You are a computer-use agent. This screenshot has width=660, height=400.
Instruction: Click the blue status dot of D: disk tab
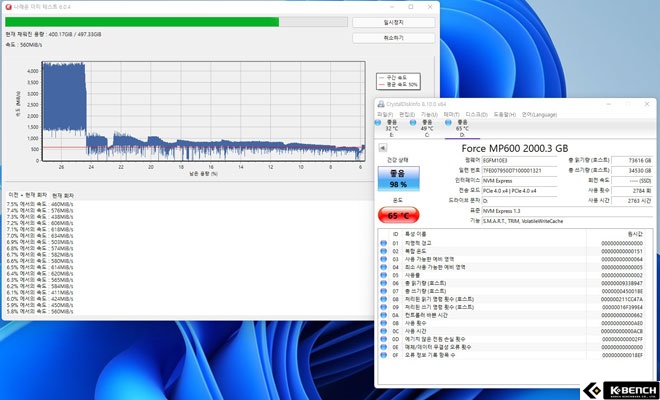coord(448,123)
